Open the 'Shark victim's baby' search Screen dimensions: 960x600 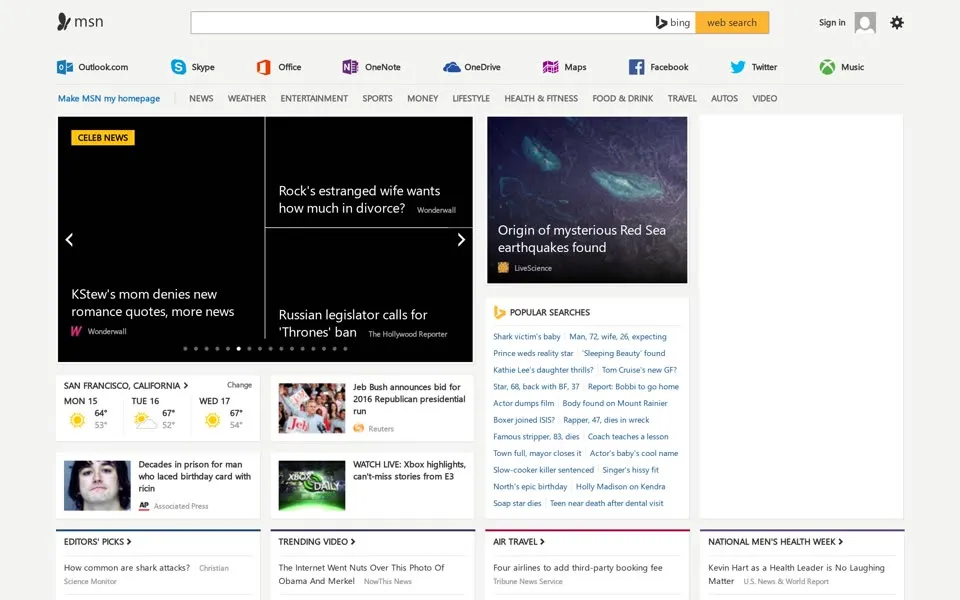(x=527, y=337)
